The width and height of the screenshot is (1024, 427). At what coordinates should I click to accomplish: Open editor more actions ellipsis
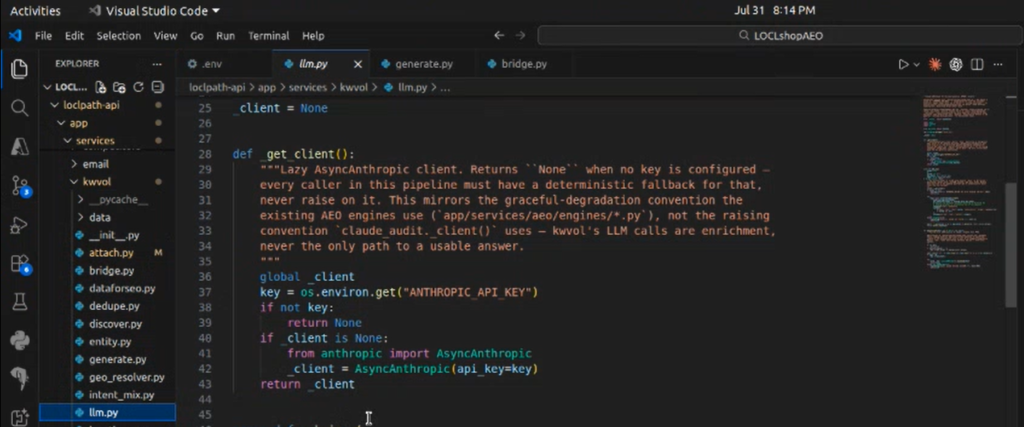[998, 64]
